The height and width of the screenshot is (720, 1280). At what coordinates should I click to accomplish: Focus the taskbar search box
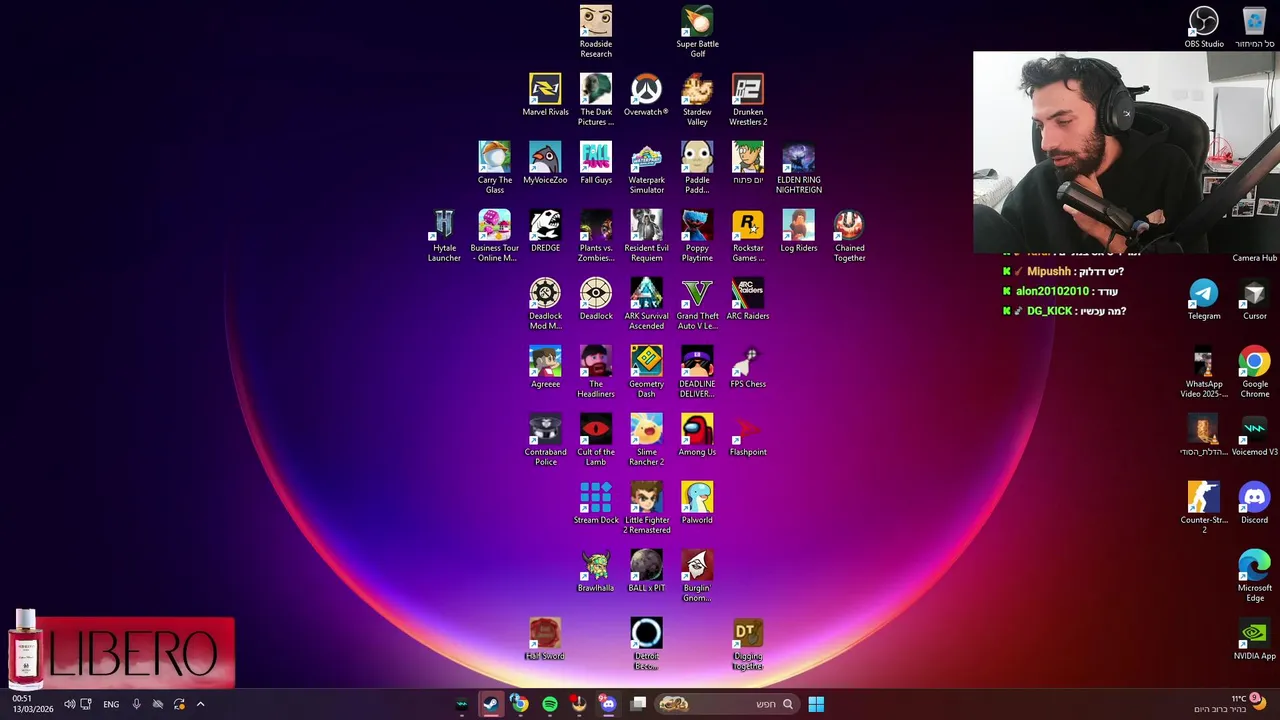(726, 704)
